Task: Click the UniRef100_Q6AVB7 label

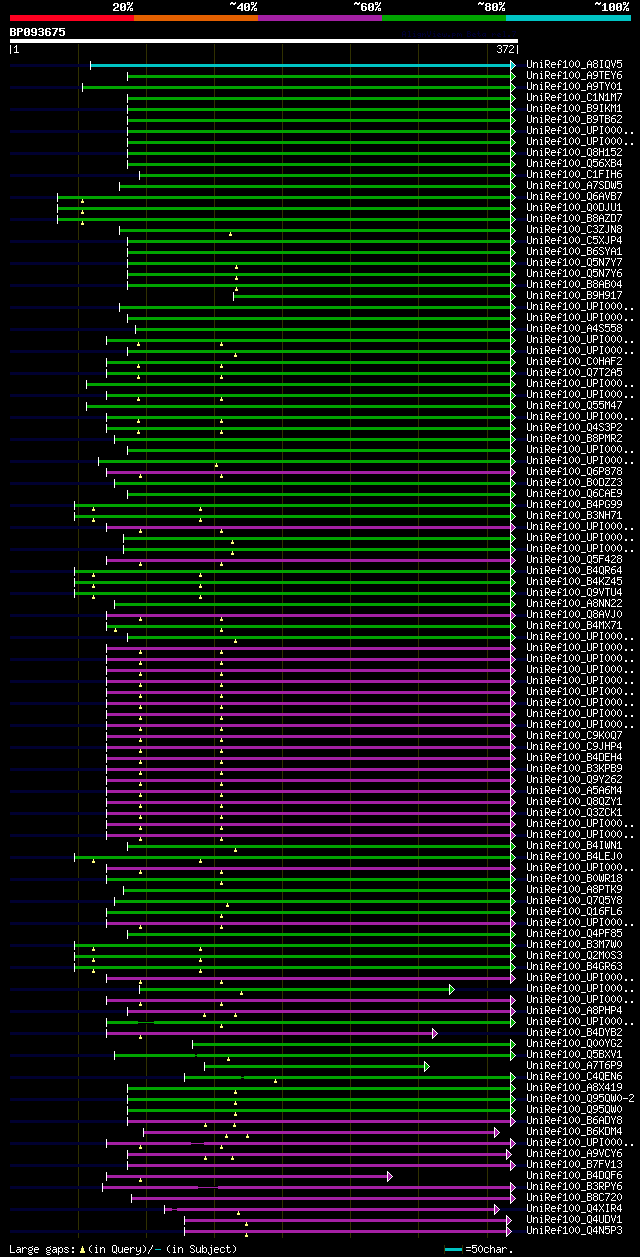Action: tap(574, 196)
